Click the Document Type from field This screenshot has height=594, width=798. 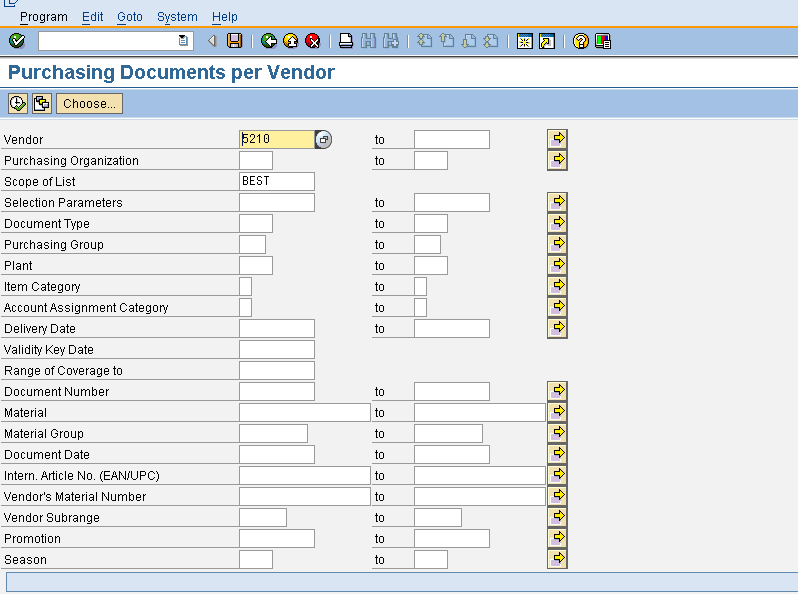coord(256,223)
